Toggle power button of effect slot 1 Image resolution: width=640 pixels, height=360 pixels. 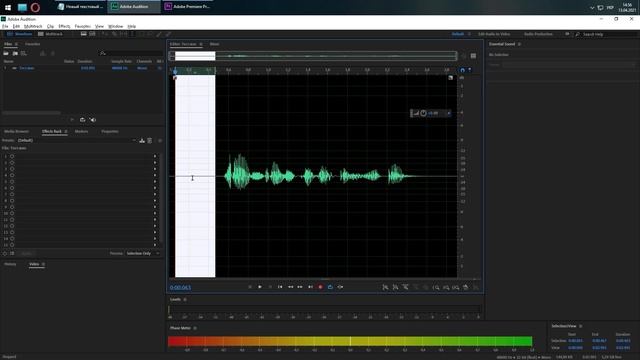click(12, 156)
